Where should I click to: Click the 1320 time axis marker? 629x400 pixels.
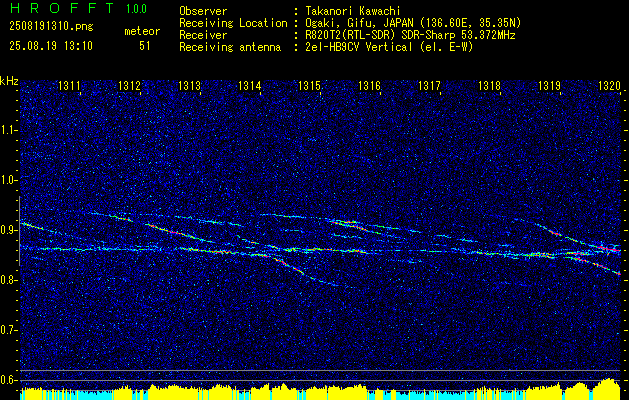coord(609,85)
